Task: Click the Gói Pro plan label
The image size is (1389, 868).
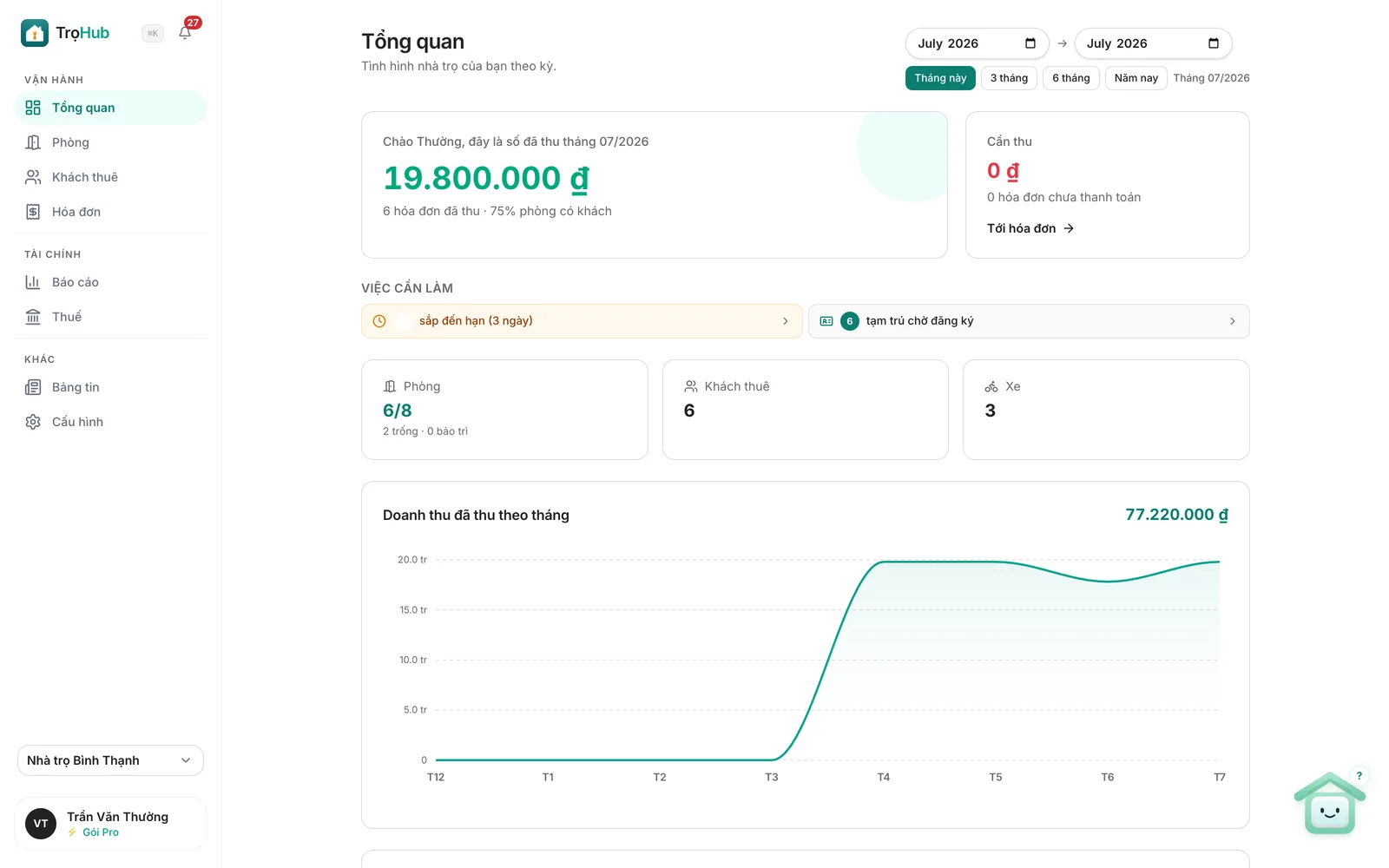Action: pyautogui.click(x=101, y=832)
